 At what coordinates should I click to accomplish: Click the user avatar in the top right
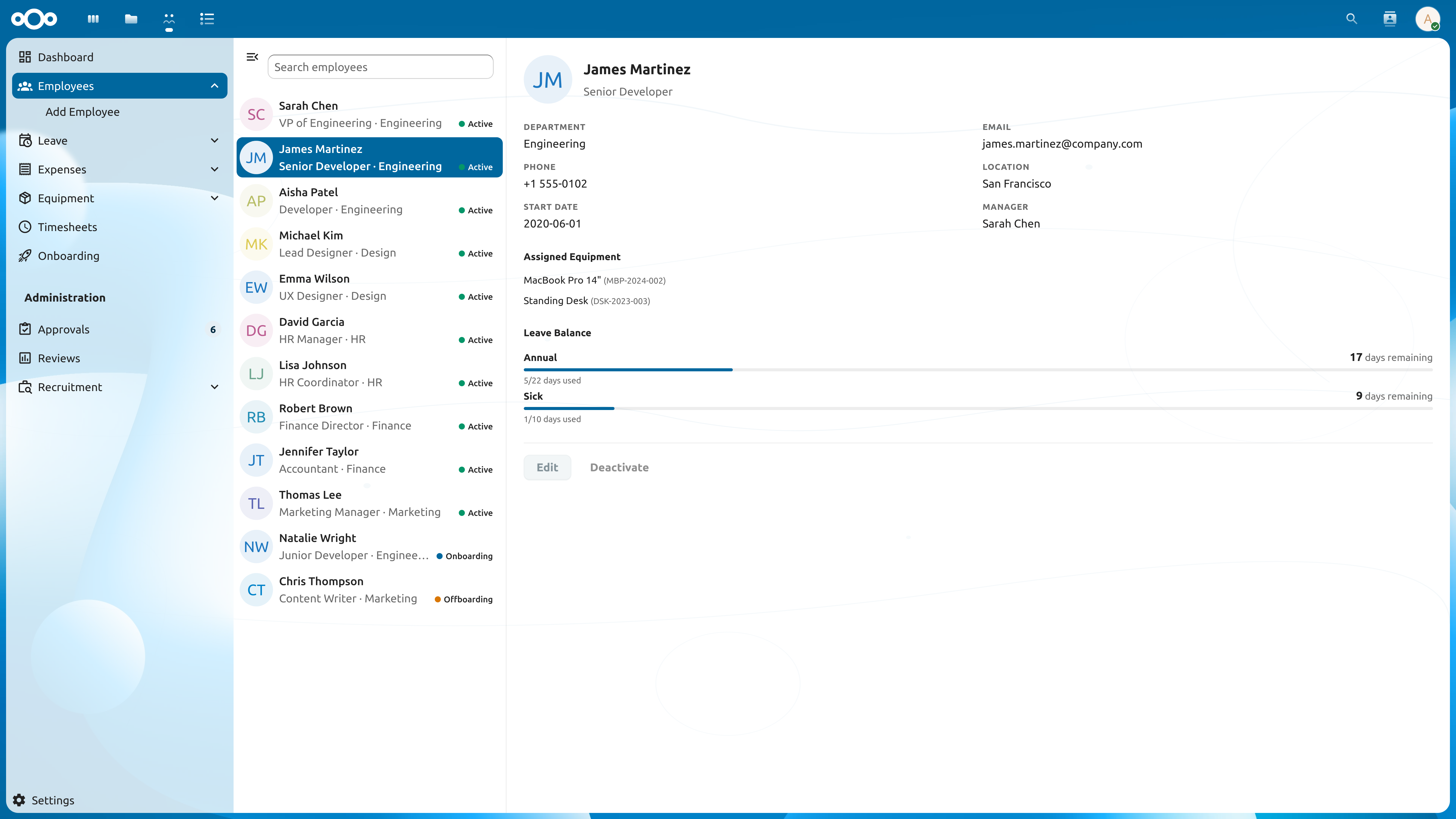1428,19
